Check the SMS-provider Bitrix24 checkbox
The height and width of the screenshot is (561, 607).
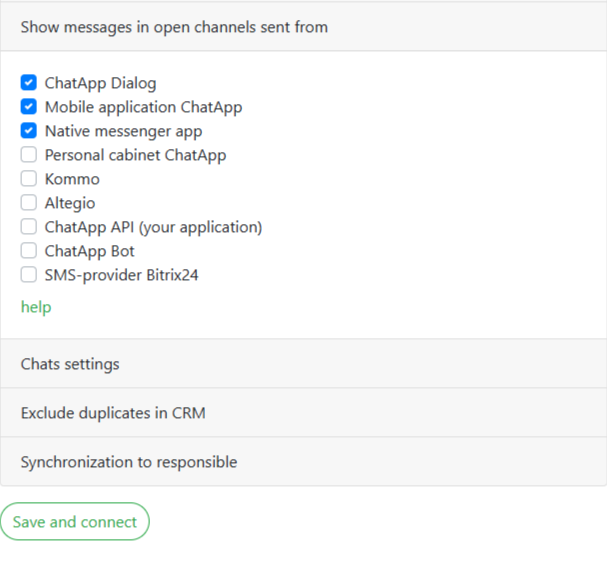tap(29, 275)
